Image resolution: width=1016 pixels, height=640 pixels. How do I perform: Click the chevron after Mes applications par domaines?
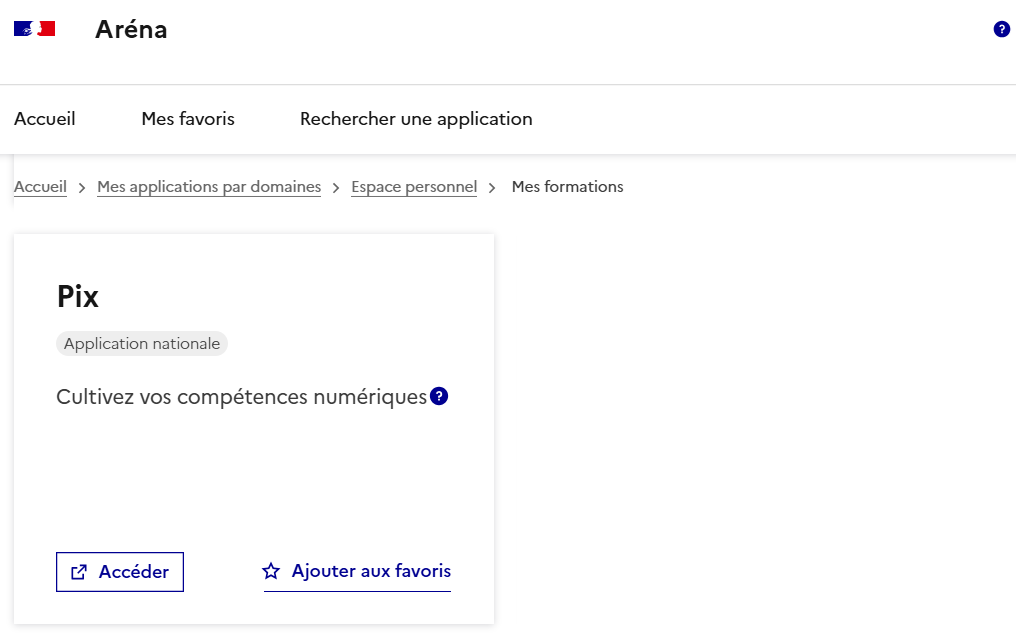pyautogui.click(x=336, y=188)
